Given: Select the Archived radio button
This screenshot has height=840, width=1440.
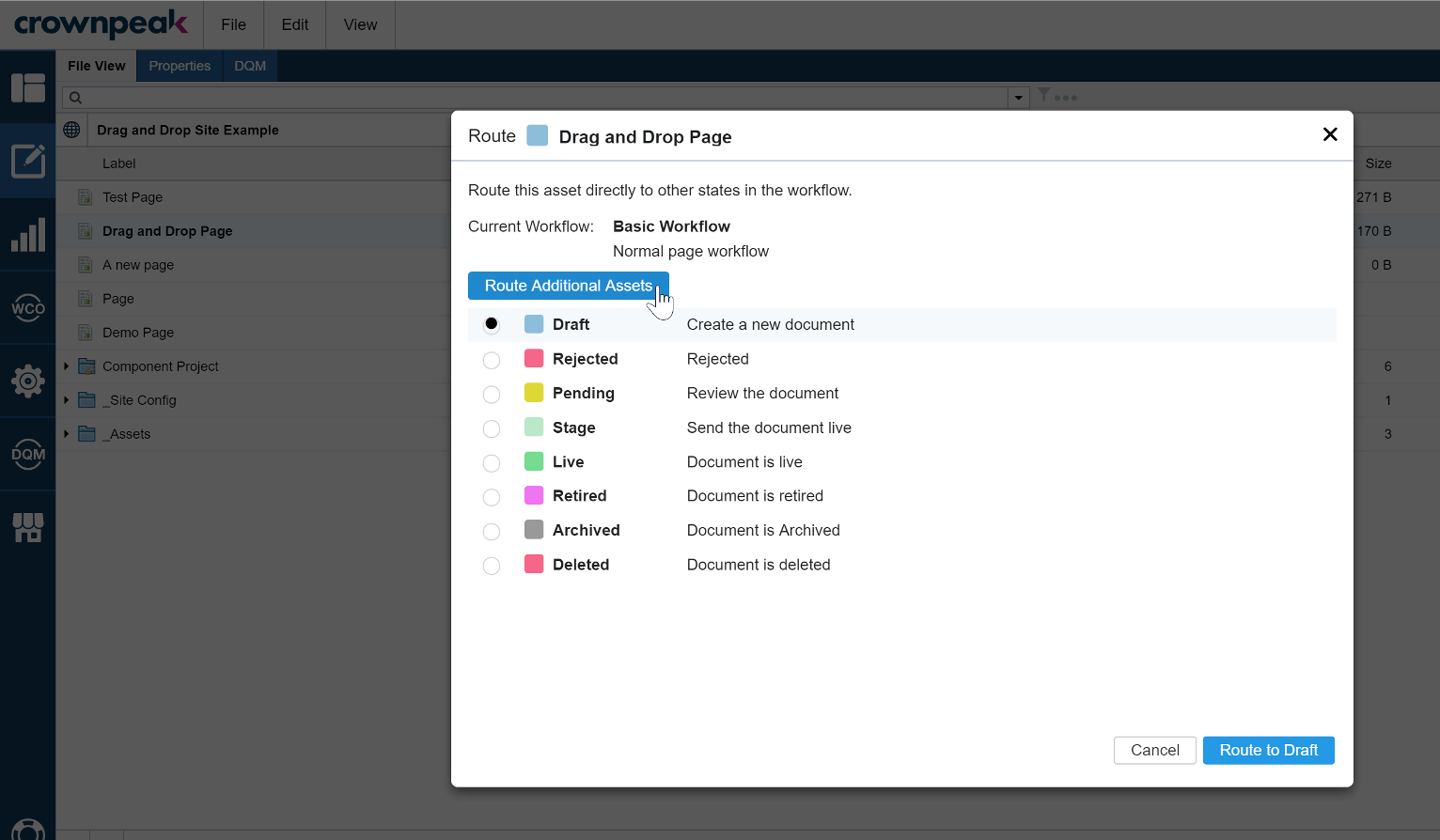Looking at the screenshot, I should pyautogui.click(x=492, y=532).
